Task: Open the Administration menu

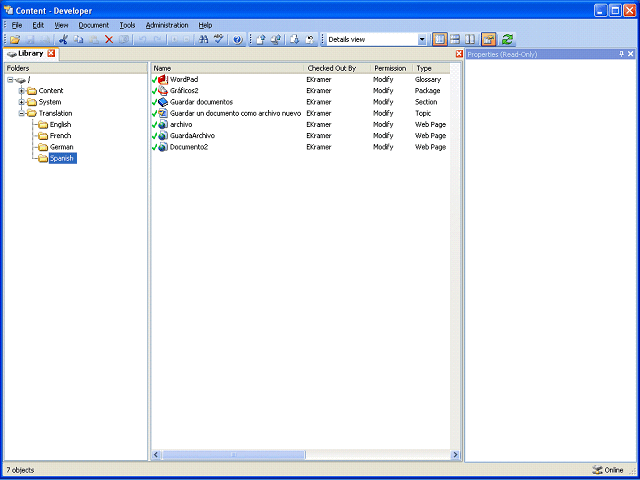Action: pos(167,25)
